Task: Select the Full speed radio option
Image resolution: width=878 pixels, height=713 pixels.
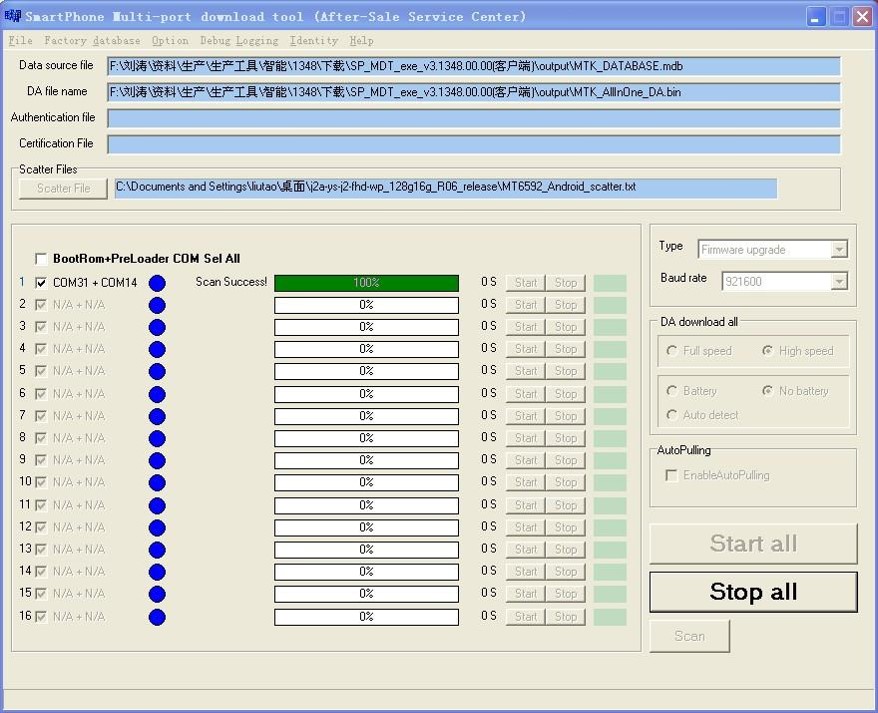Action: click(x=672, y=351)
